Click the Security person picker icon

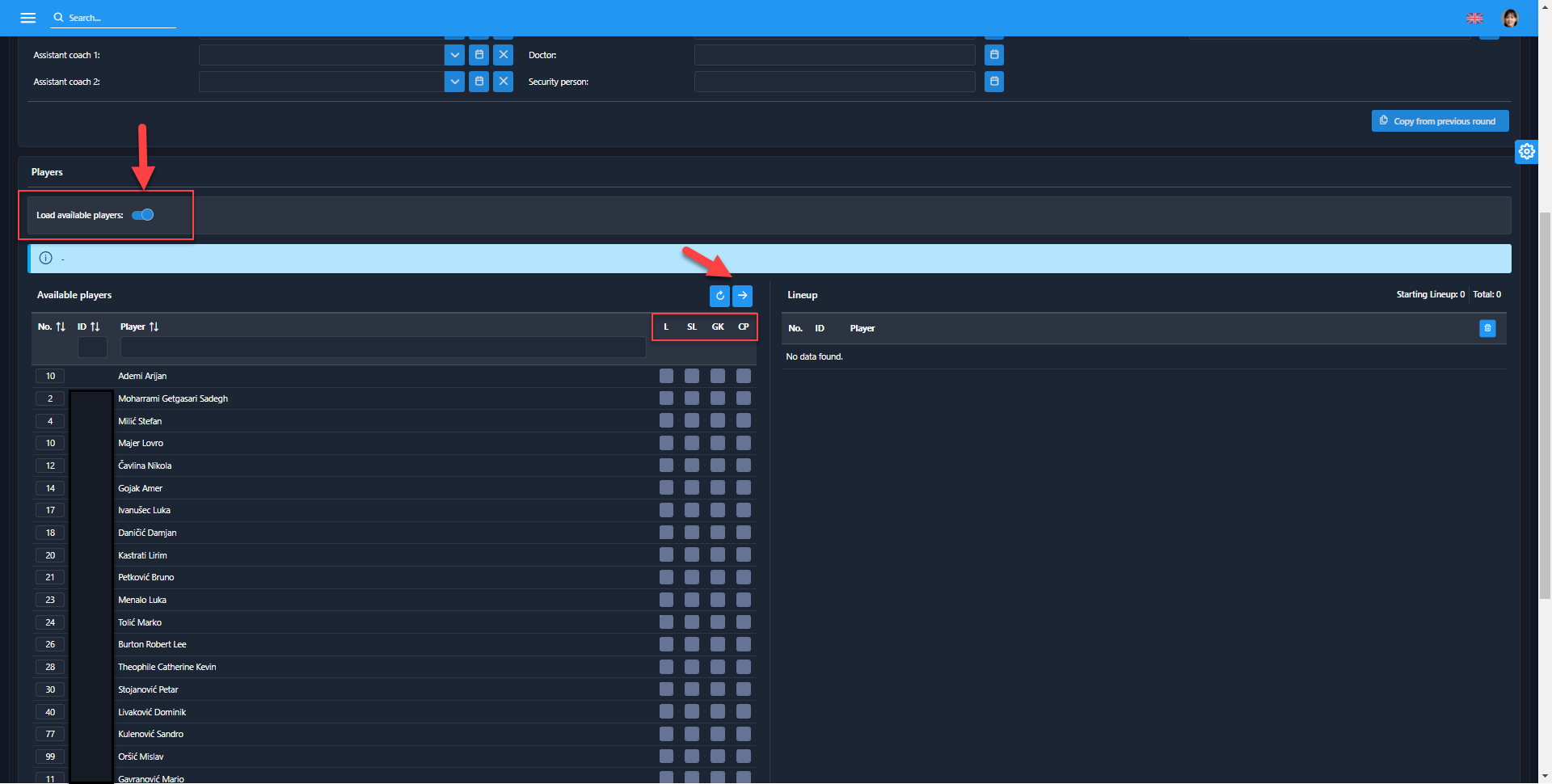tap(994, 82)
